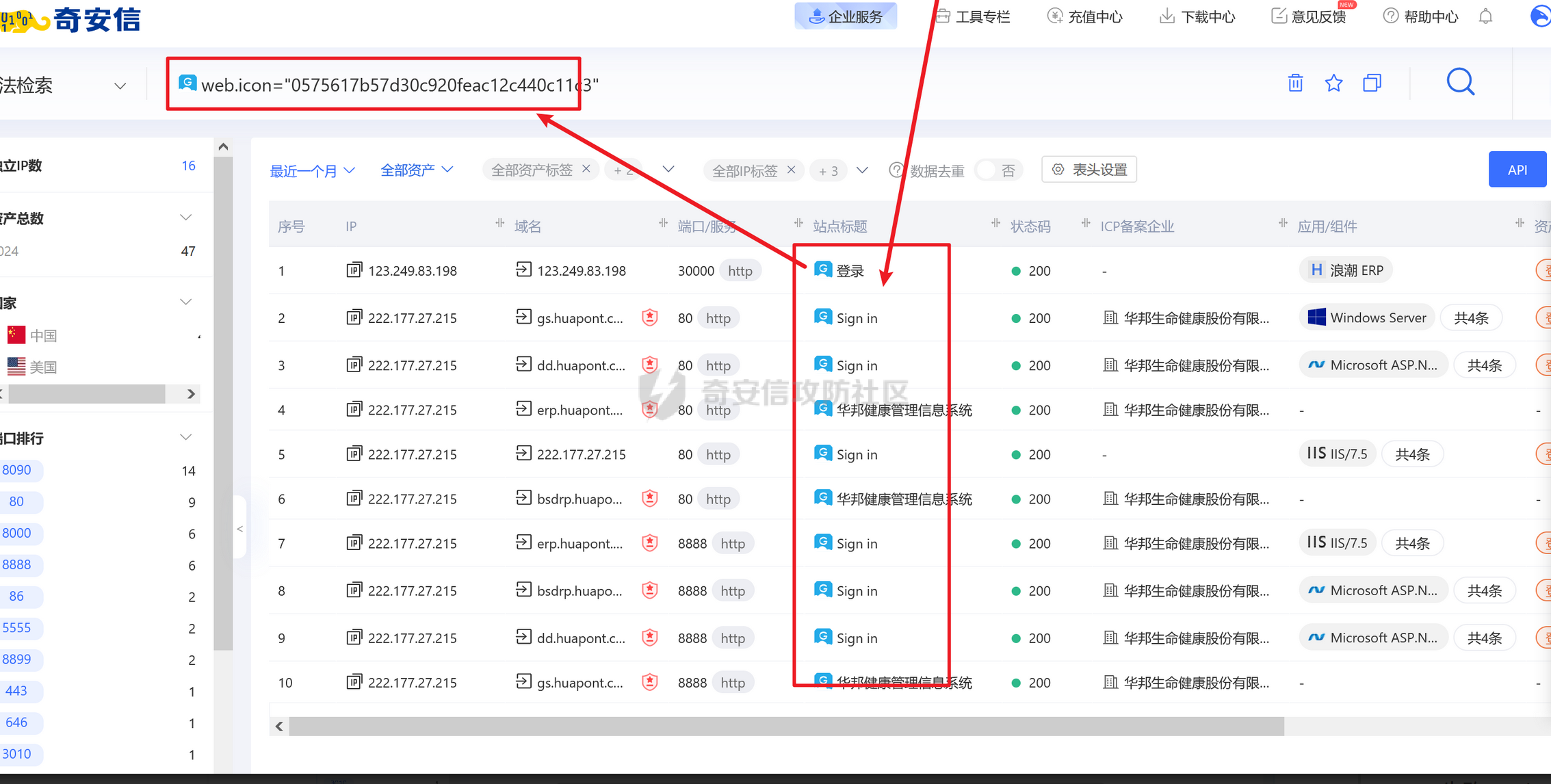Filter by port 8090
1551x784 pixels.
click(x=17, y=470)
